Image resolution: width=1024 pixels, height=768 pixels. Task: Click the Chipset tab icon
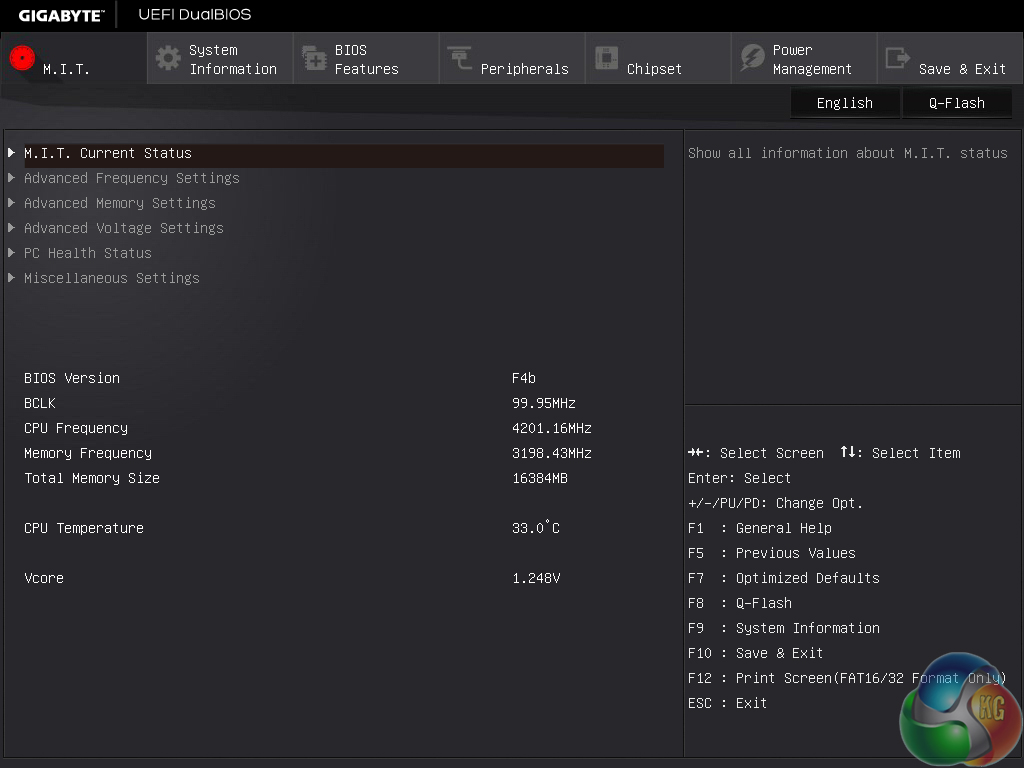pyautogui.click(x=606, y=58)
